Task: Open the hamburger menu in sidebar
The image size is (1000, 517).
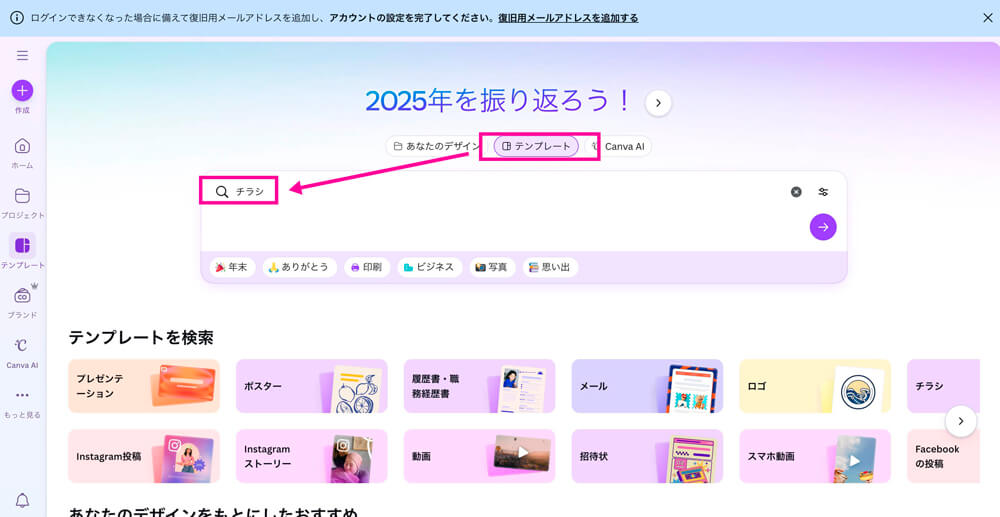Action: [22, 56]
